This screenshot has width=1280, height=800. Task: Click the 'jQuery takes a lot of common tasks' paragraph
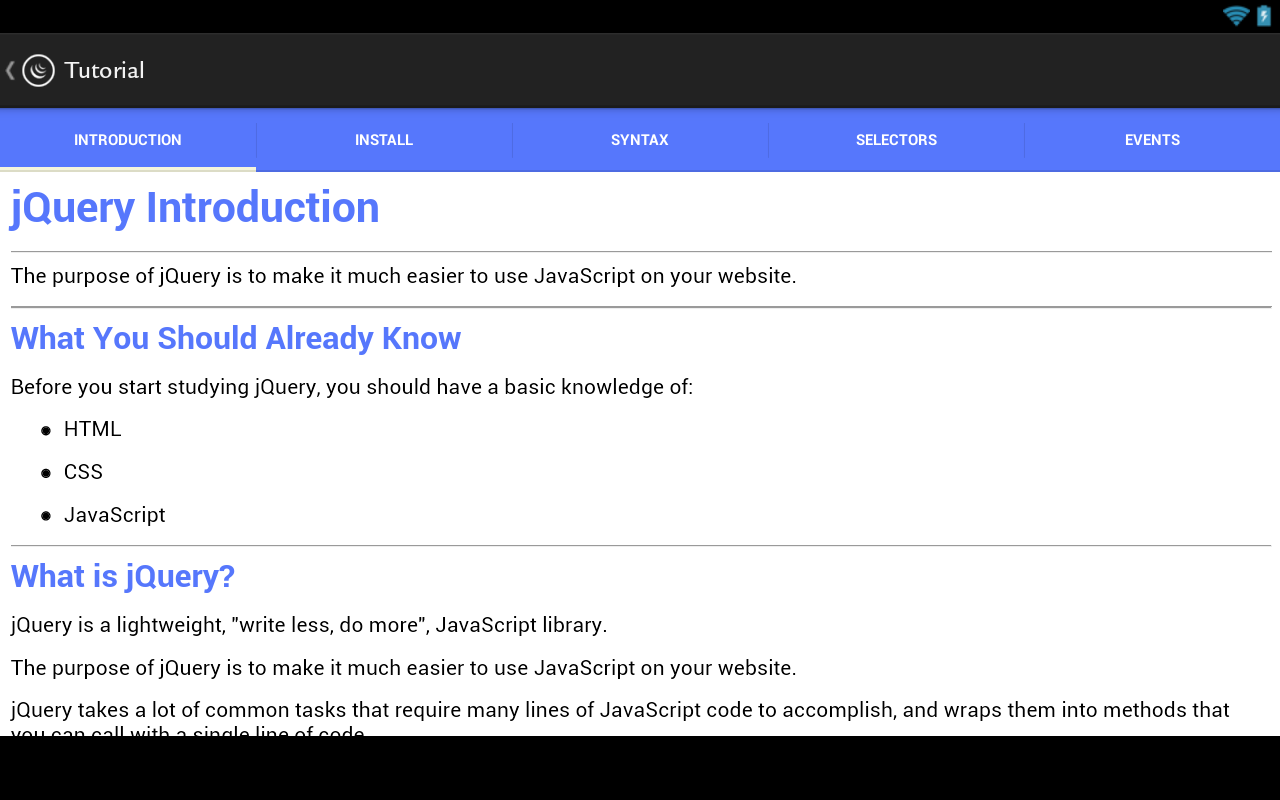pos(620,710)
